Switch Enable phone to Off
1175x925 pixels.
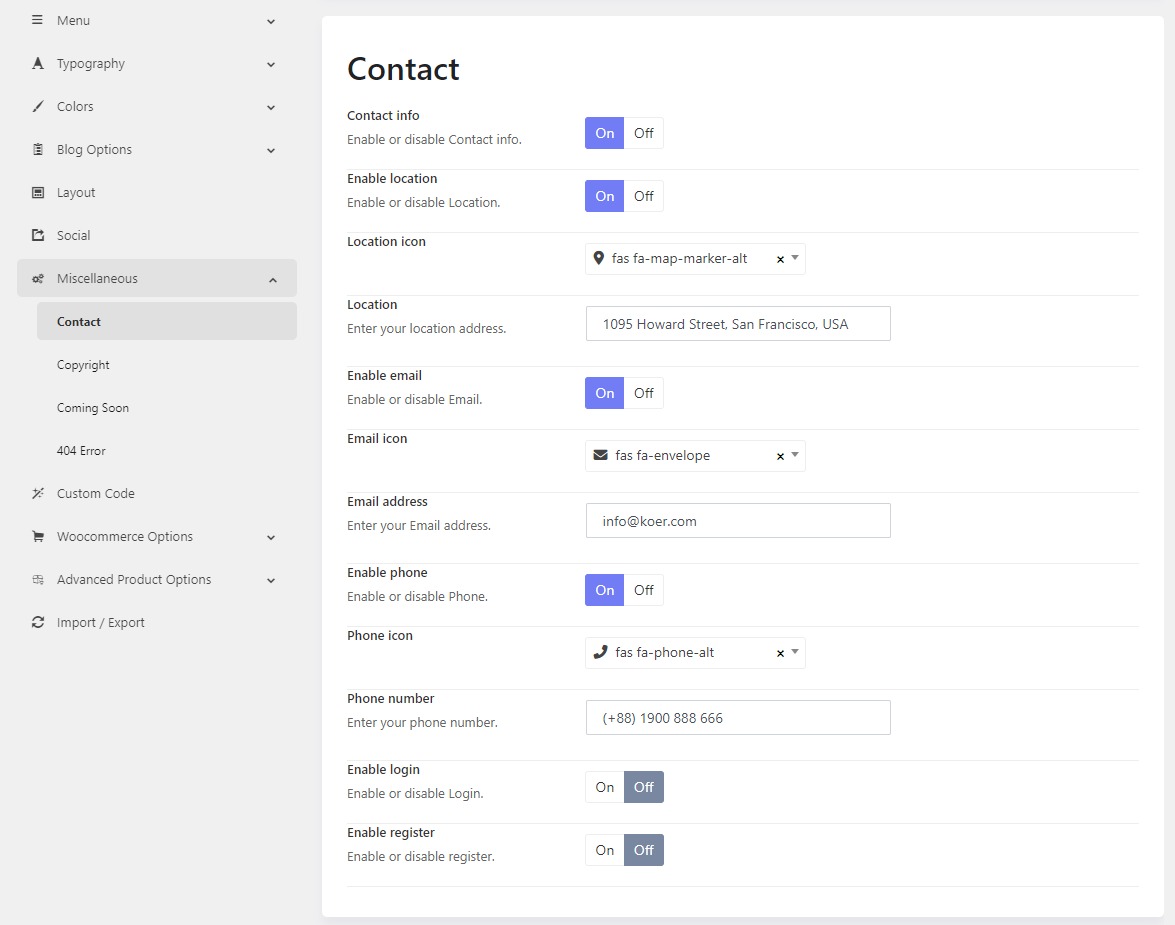[644, 591]
